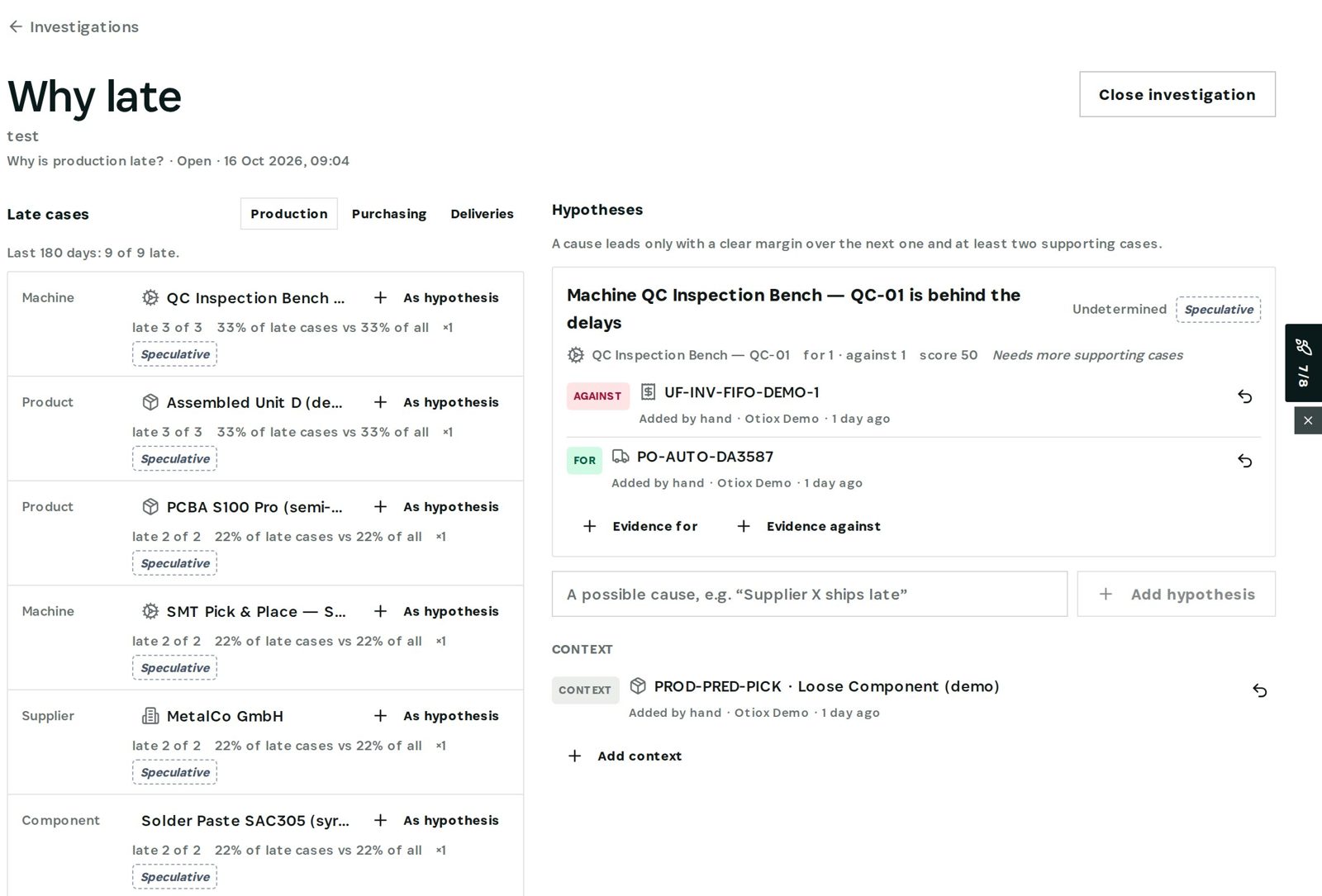This screenshot has height=896, width=1322.
Task: Click gear icon of QC Inspection Bench late case
Action: click(150, 297)
